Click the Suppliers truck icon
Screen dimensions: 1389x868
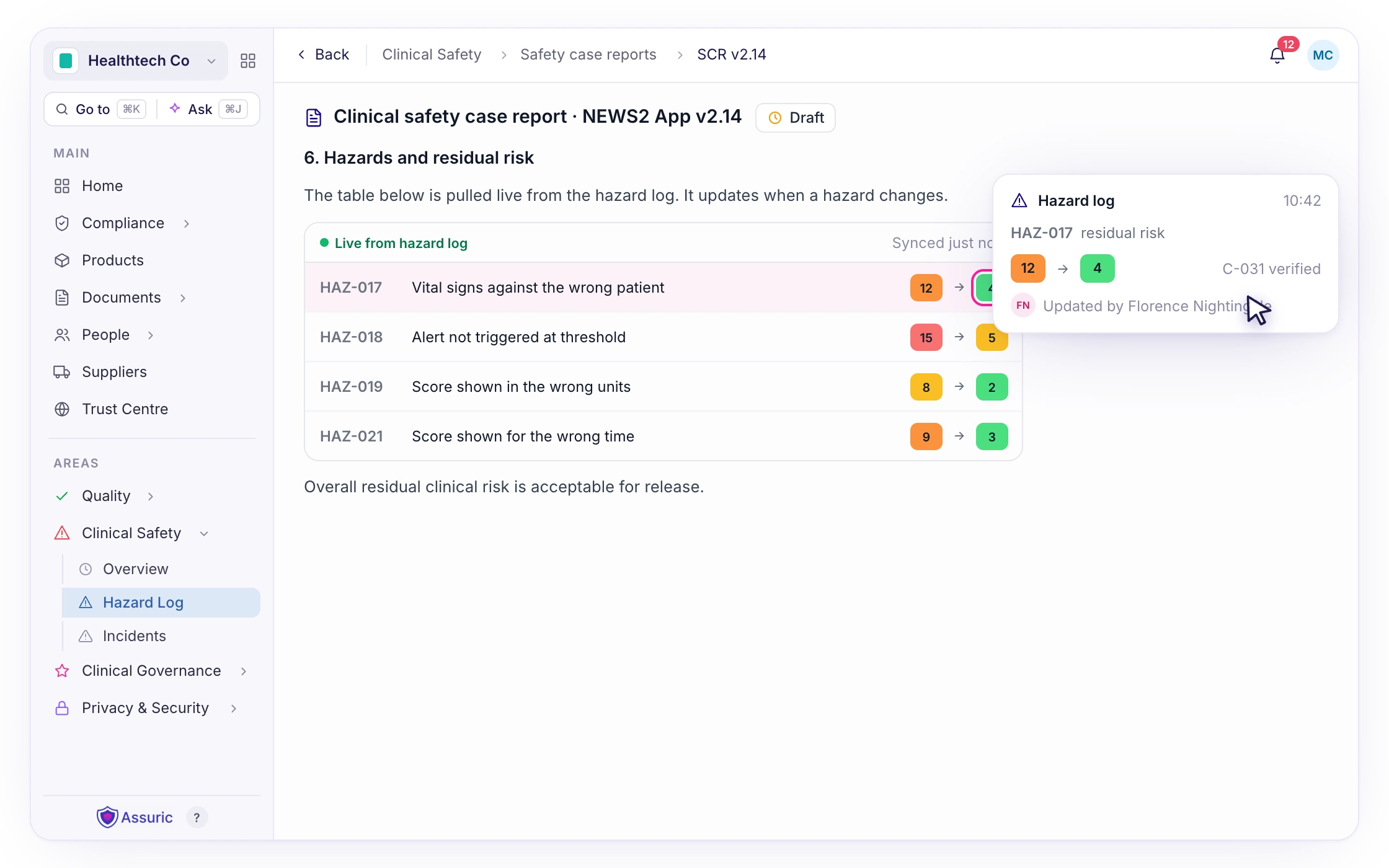(x=62, y=372)
